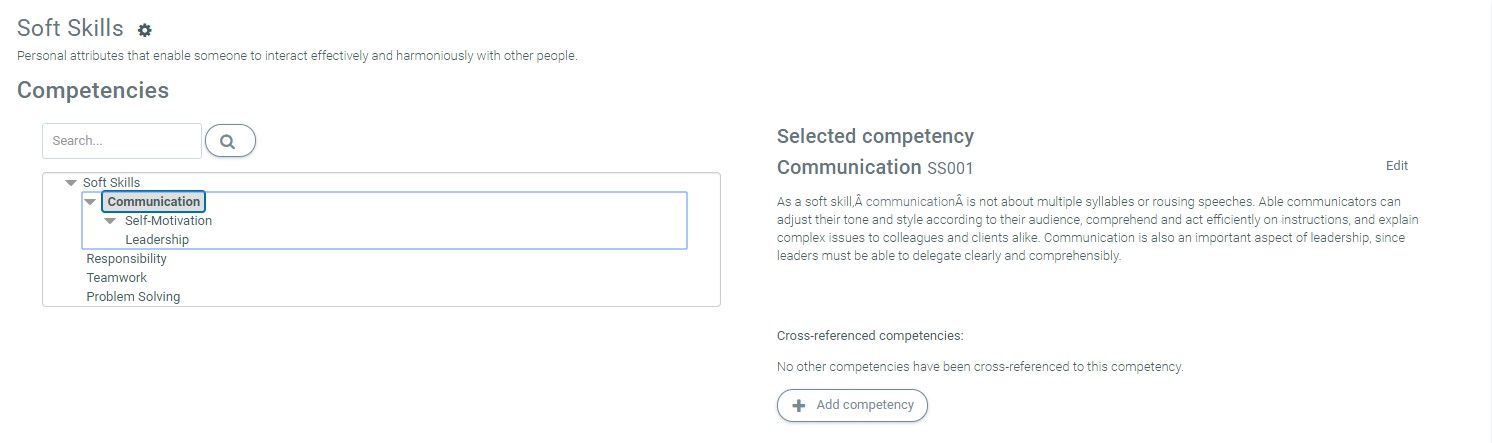1492x443 pixels.
Task: Click the Communication SS001 selected heading
Action: [874, 167]
